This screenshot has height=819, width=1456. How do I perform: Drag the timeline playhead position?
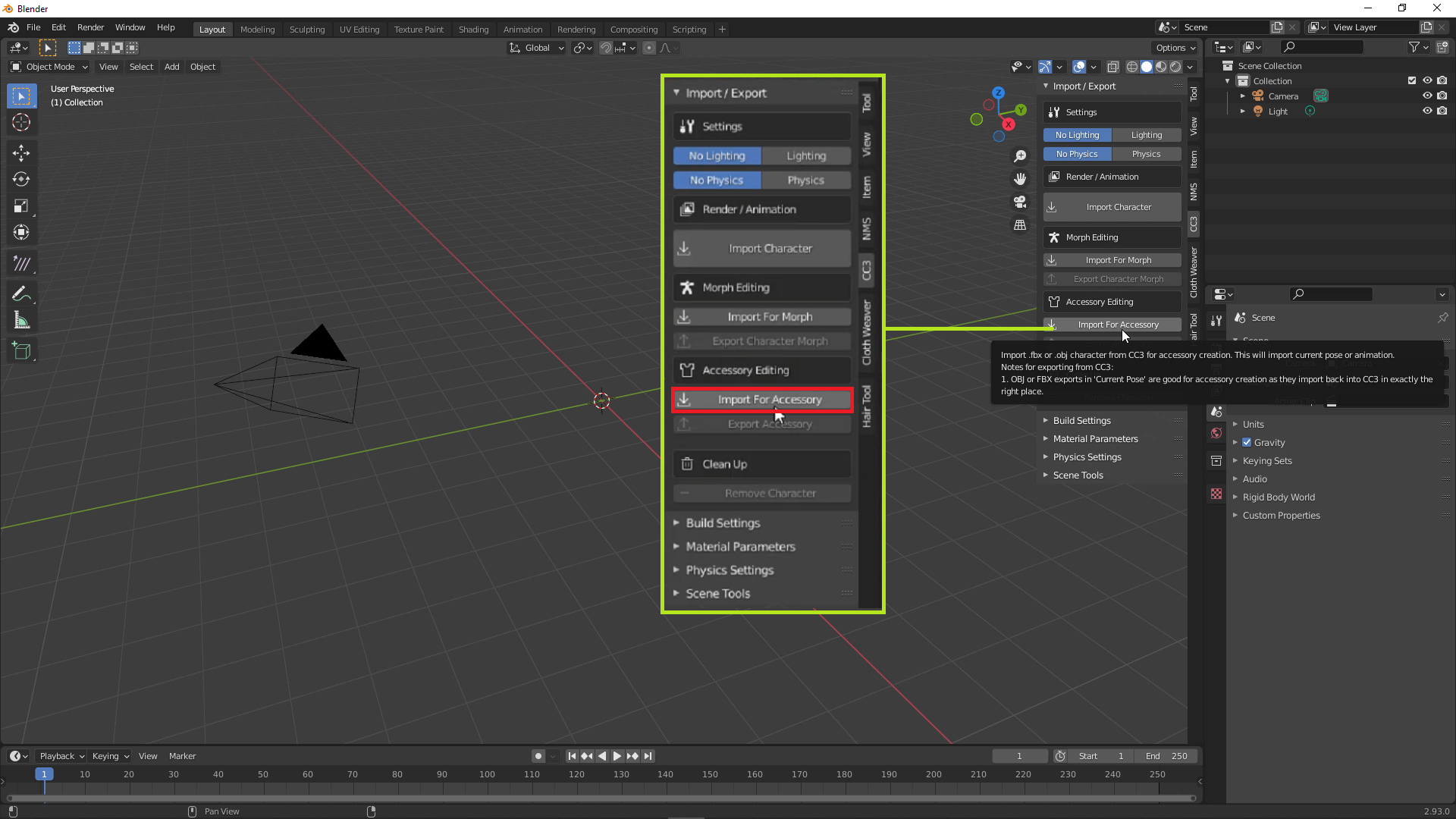pyautogui.click(x=44, y=774)
